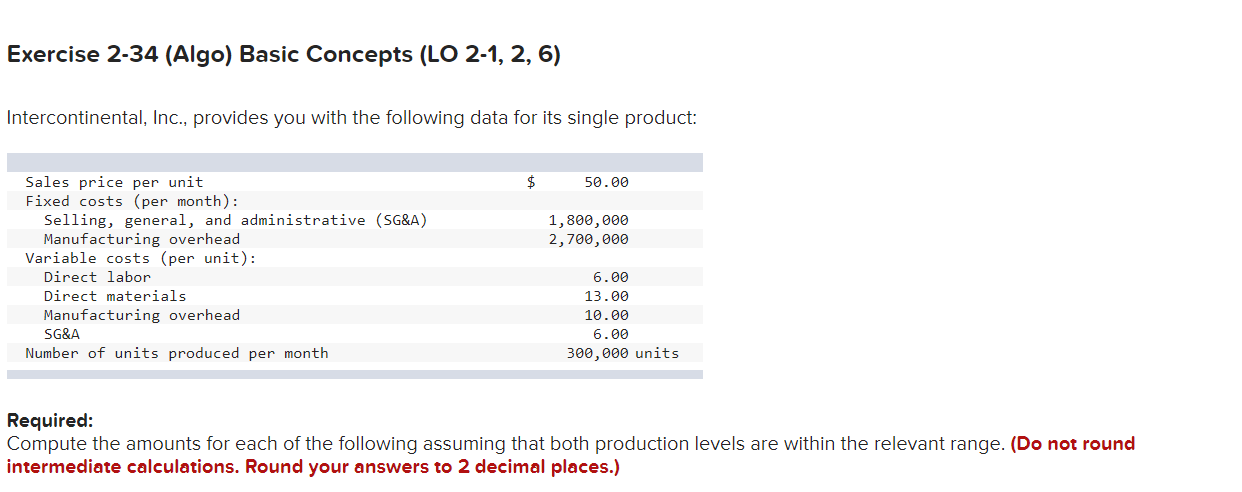Click the 13.00 direct materials value
Viewport: 1242px width, 492px height.
pyautogui.click(x=606, y=296)
